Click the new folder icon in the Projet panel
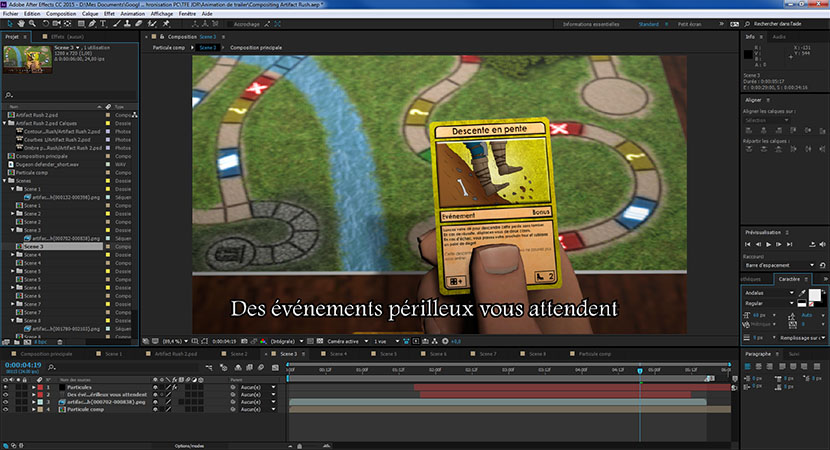 coord(17,342)
